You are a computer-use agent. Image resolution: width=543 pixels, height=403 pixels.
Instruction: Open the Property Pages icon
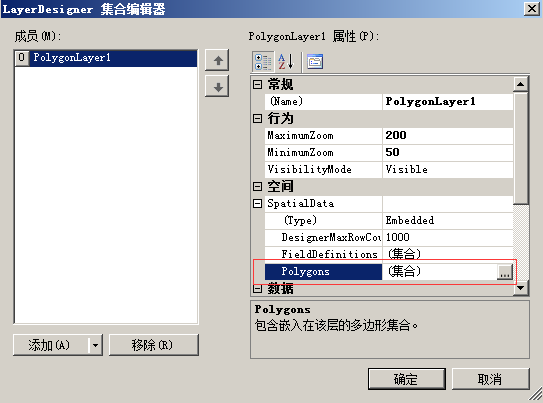[315, 62]
